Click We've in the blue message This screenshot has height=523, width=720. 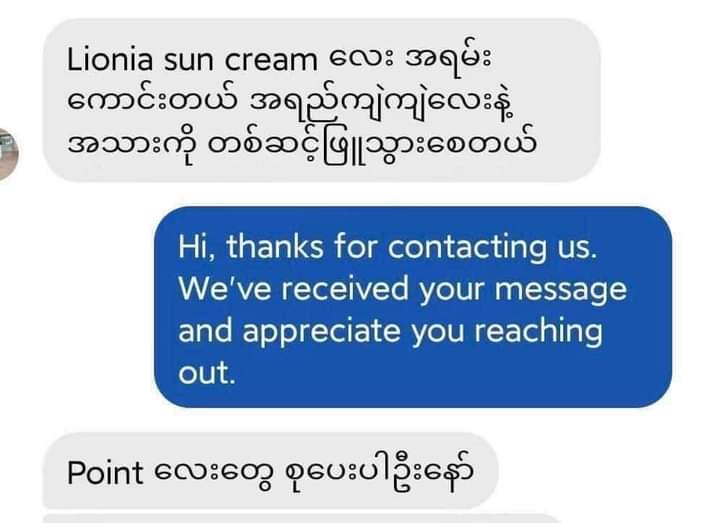tap(225, 289)
